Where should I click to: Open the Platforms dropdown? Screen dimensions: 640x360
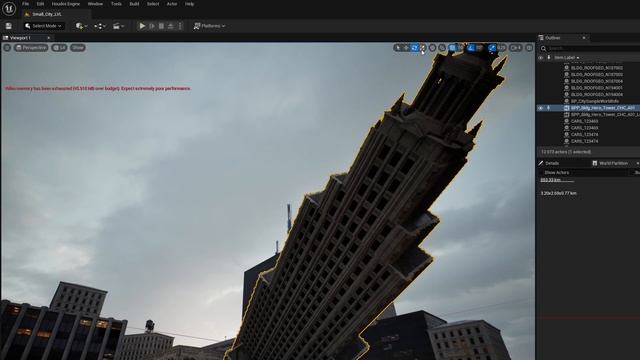(x=209, y=26)
